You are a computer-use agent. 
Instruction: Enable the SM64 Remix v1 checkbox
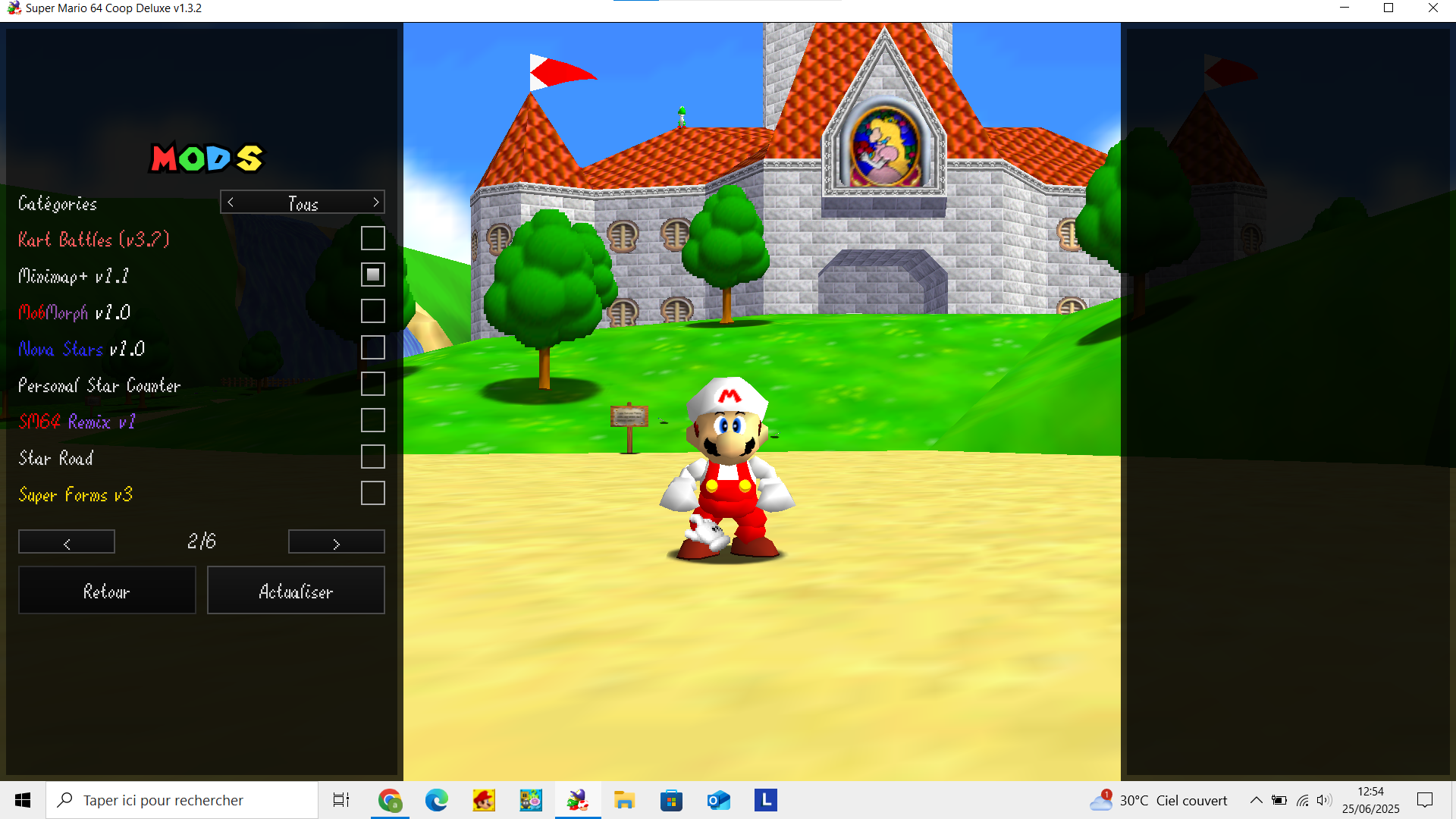(372, 420)
